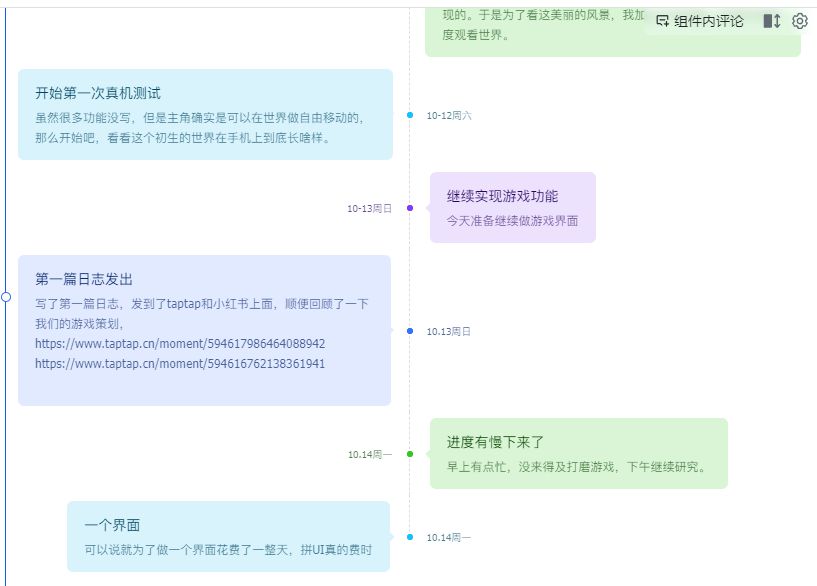Click the light-blue timeline dot beside 一个界面
The height and width of the screenshot is (586, 817).
tap(410, 537)
